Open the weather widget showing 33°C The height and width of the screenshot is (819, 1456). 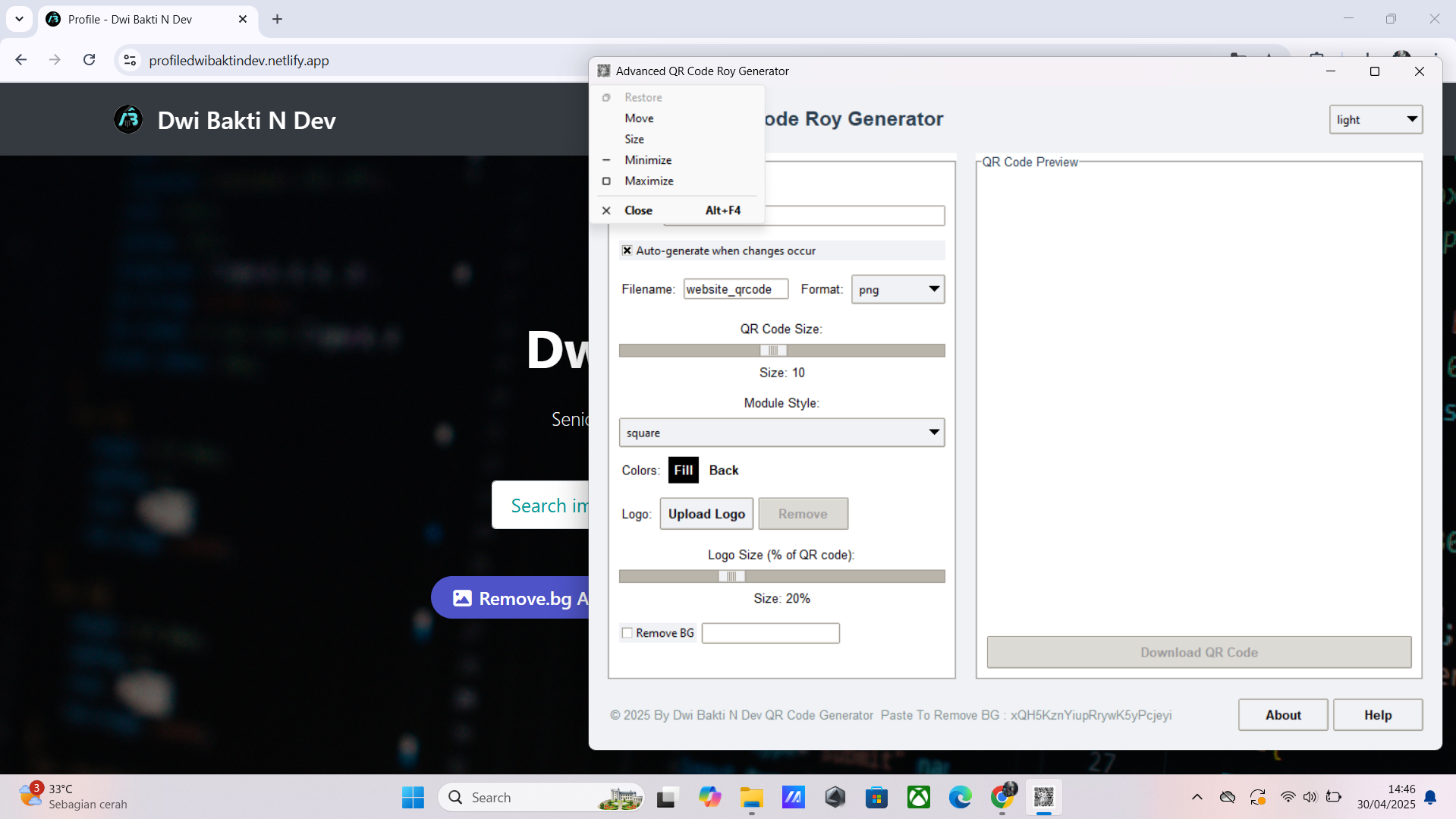pyautogui.click(x=74, y=797)
